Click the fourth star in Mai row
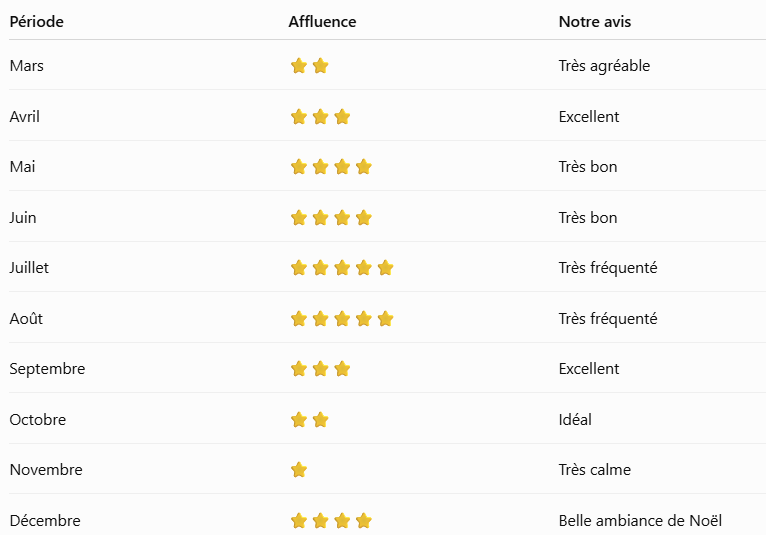This screenshot has height=535, width=766. point(364,167)
